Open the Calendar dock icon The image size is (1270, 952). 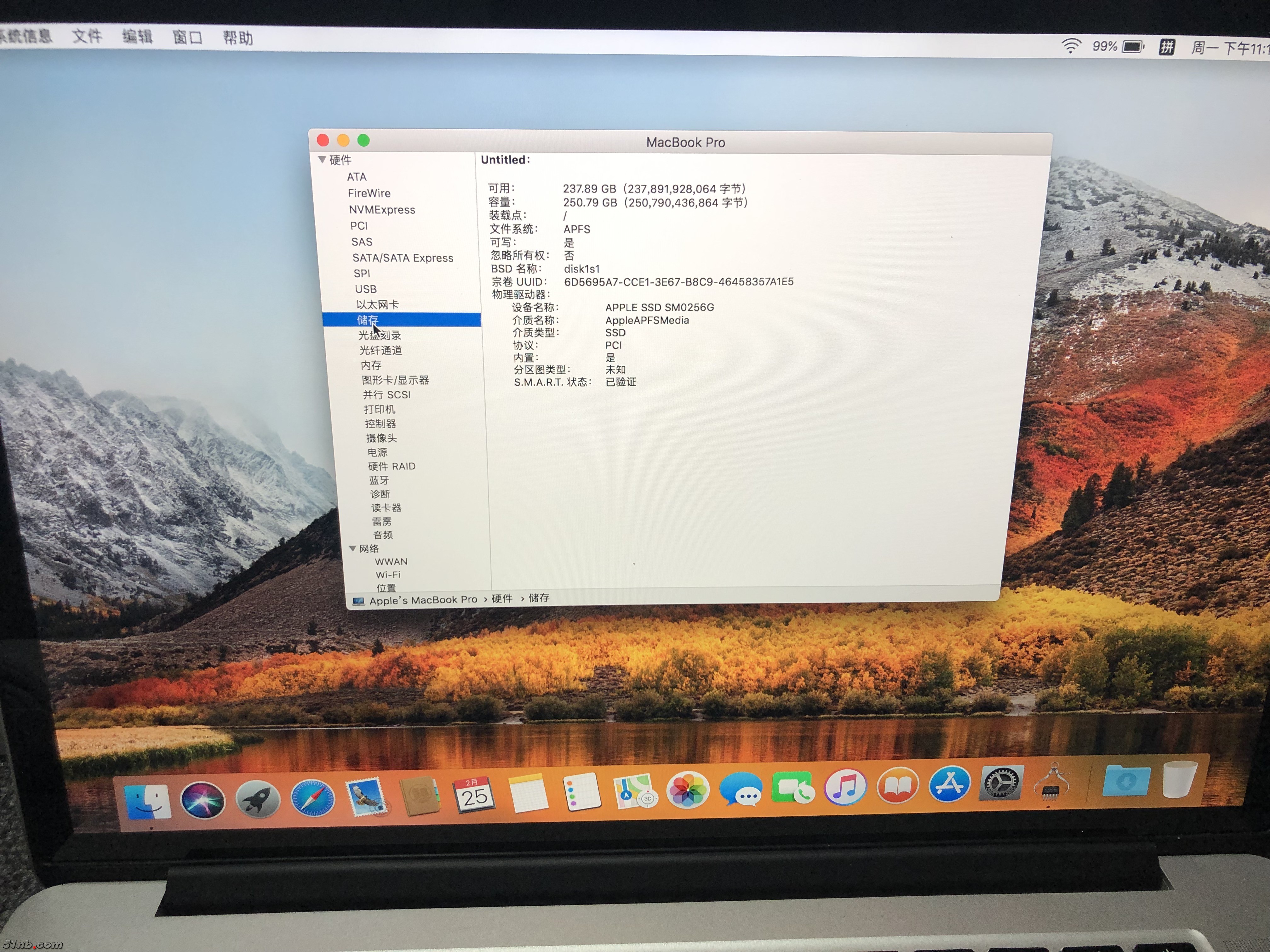click(x=474, y=795)
